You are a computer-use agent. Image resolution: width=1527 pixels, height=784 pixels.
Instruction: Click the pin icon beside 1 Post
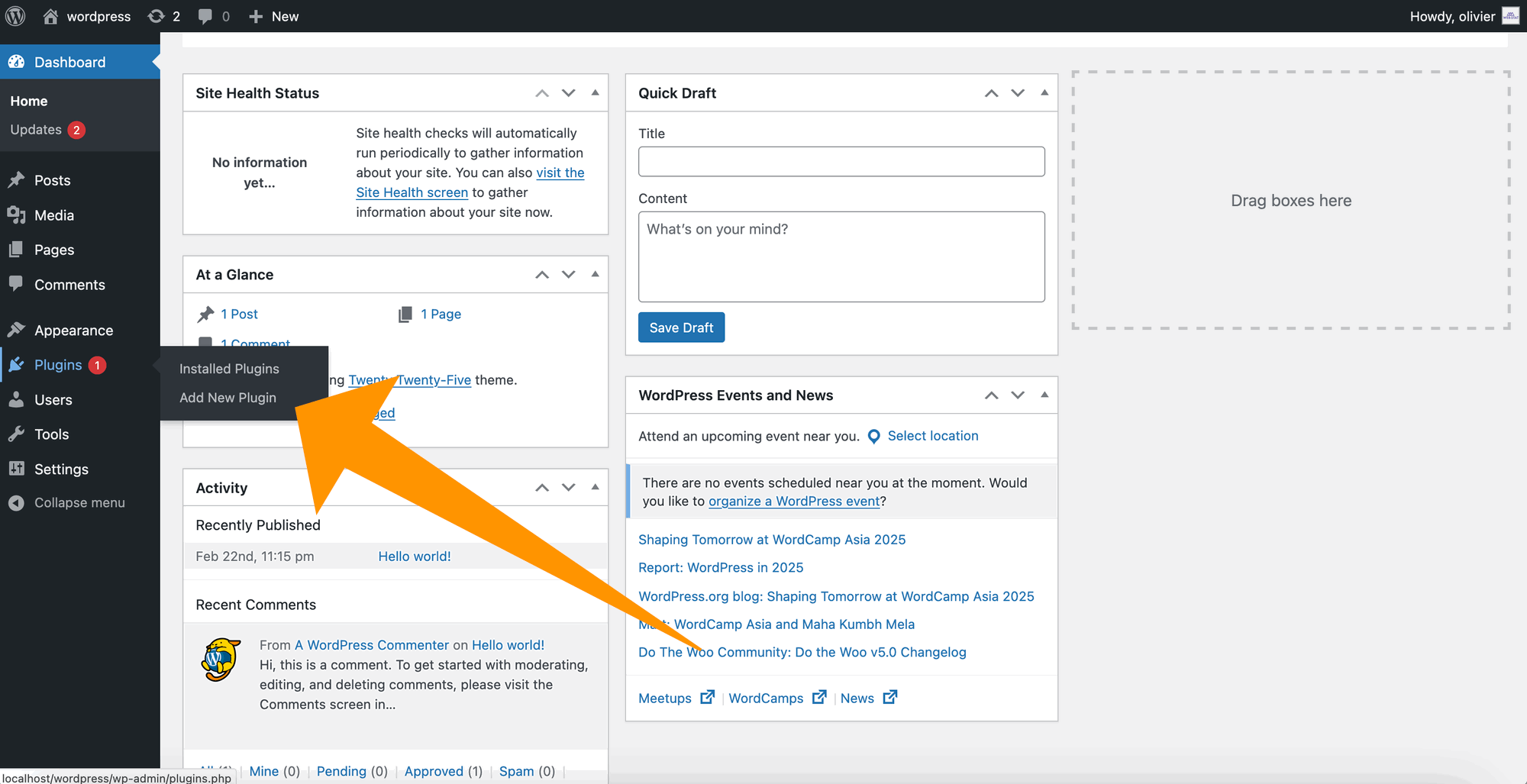tap(205, 315)
